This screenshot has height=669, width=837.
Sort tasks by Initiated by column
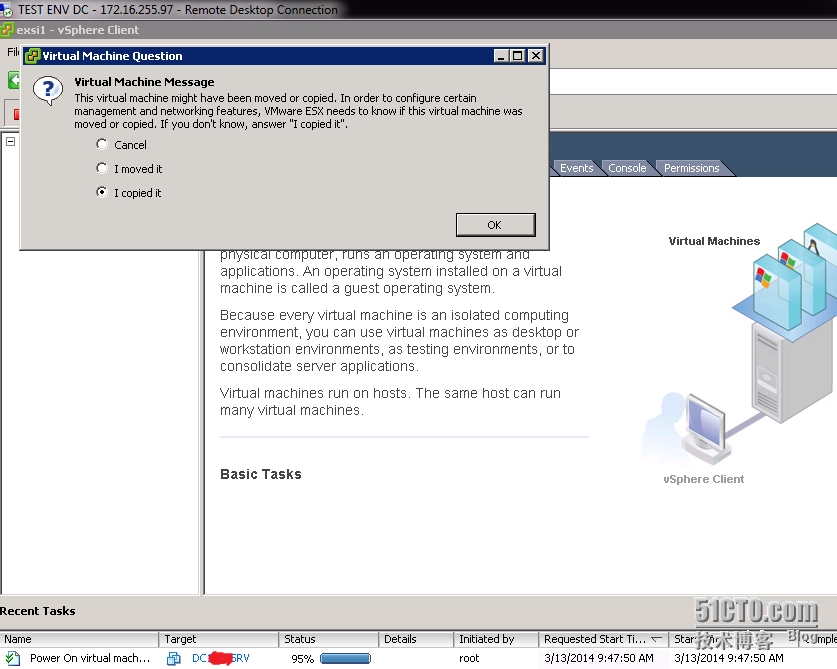tap(496, 639)
